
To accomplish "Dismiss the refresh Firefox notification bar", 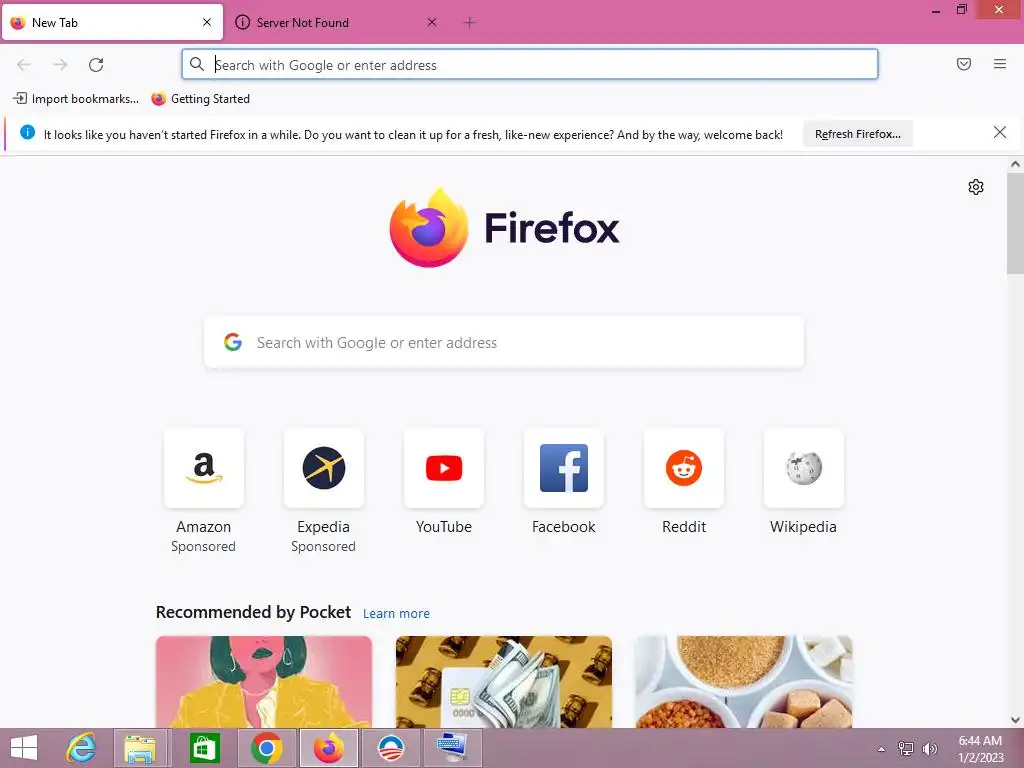I will 1000,133.
